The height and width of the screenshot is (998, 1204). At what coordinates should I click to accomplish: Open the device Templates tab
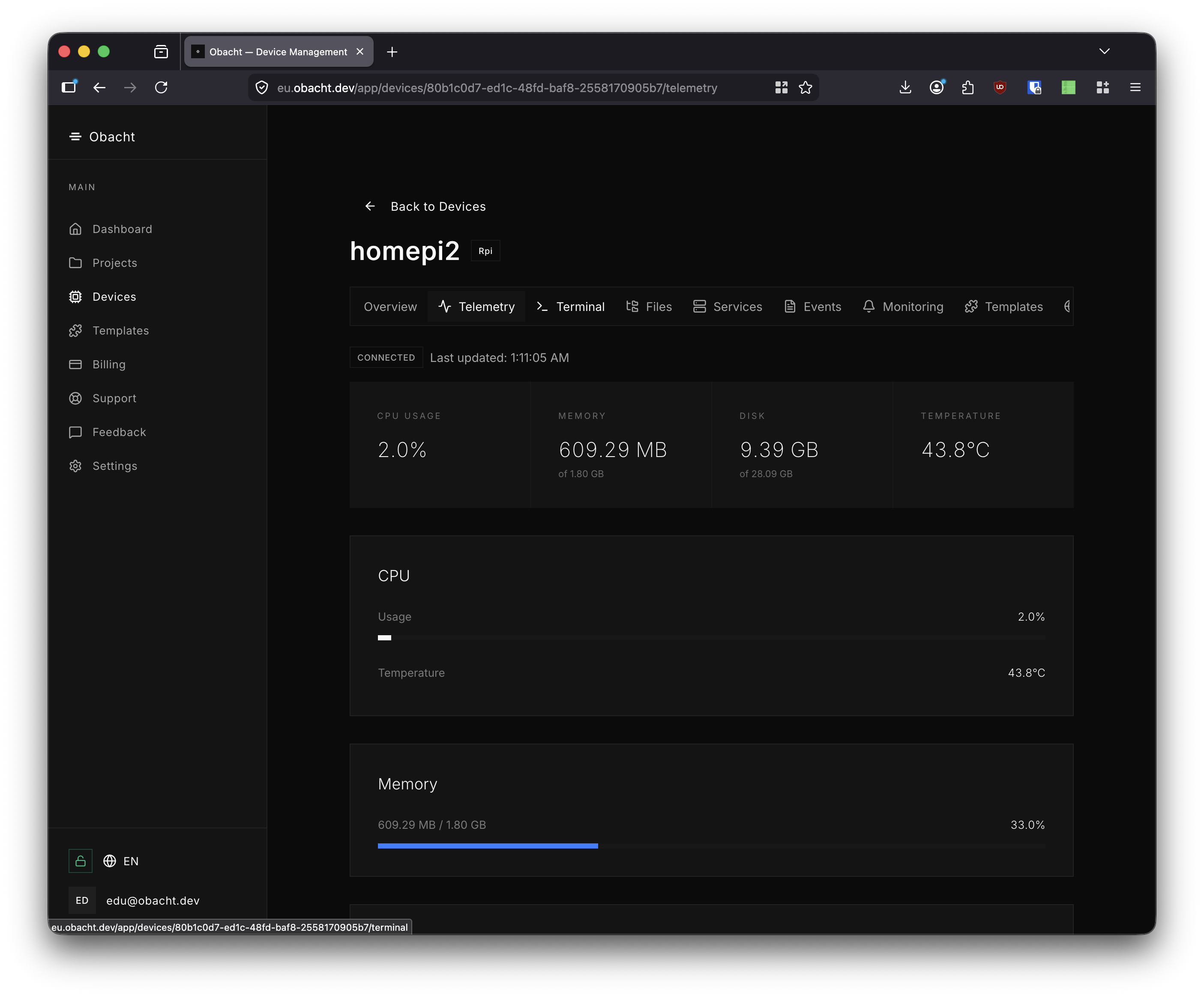(1003, 307)
